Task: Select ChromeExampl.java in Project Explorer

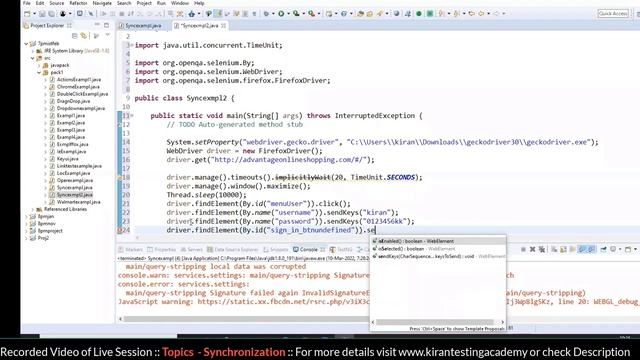Action: [x=78, y=87]
